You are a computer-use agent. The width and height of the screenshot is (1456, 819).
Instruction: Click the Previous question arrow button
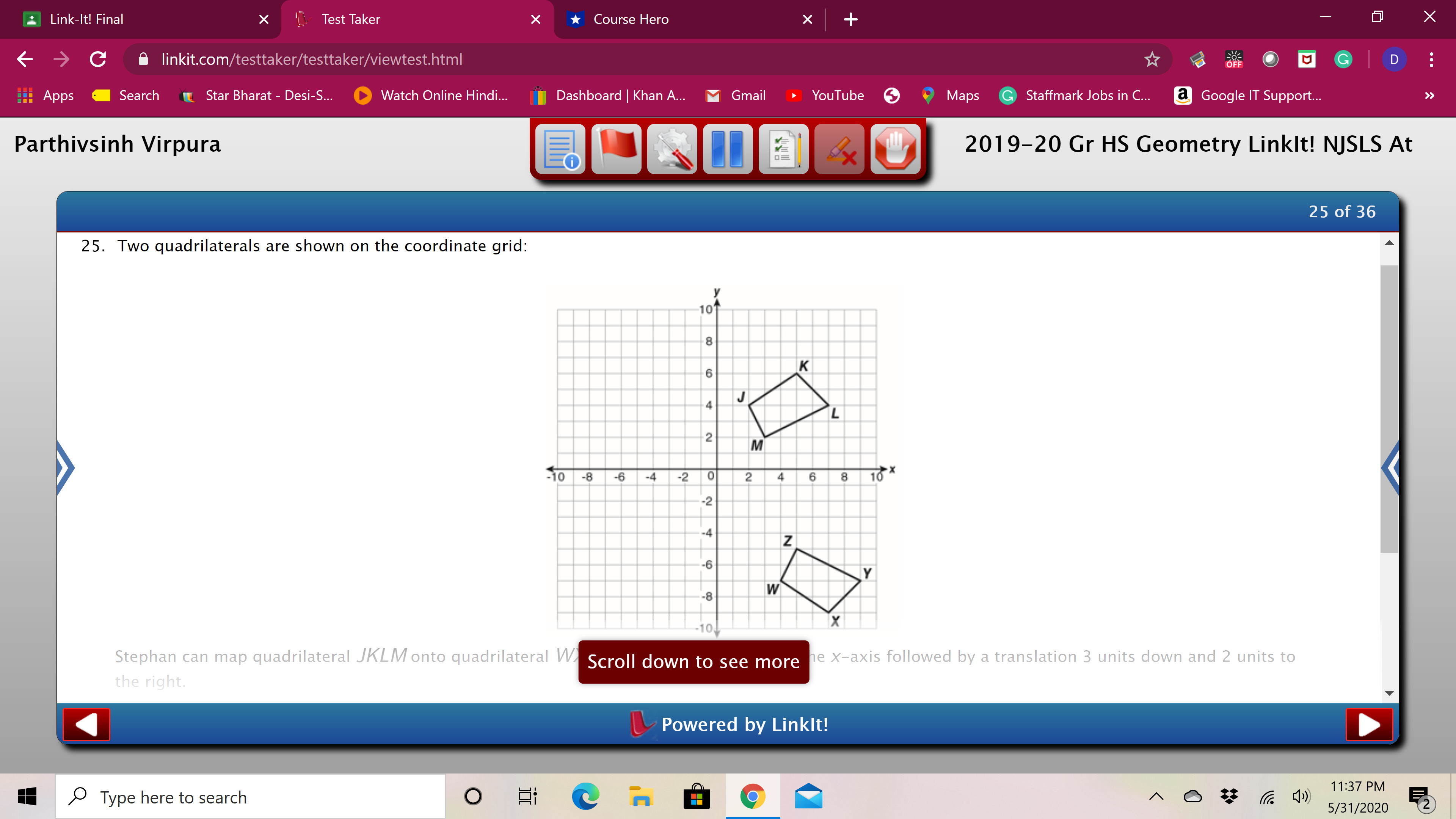pos(86,724)
